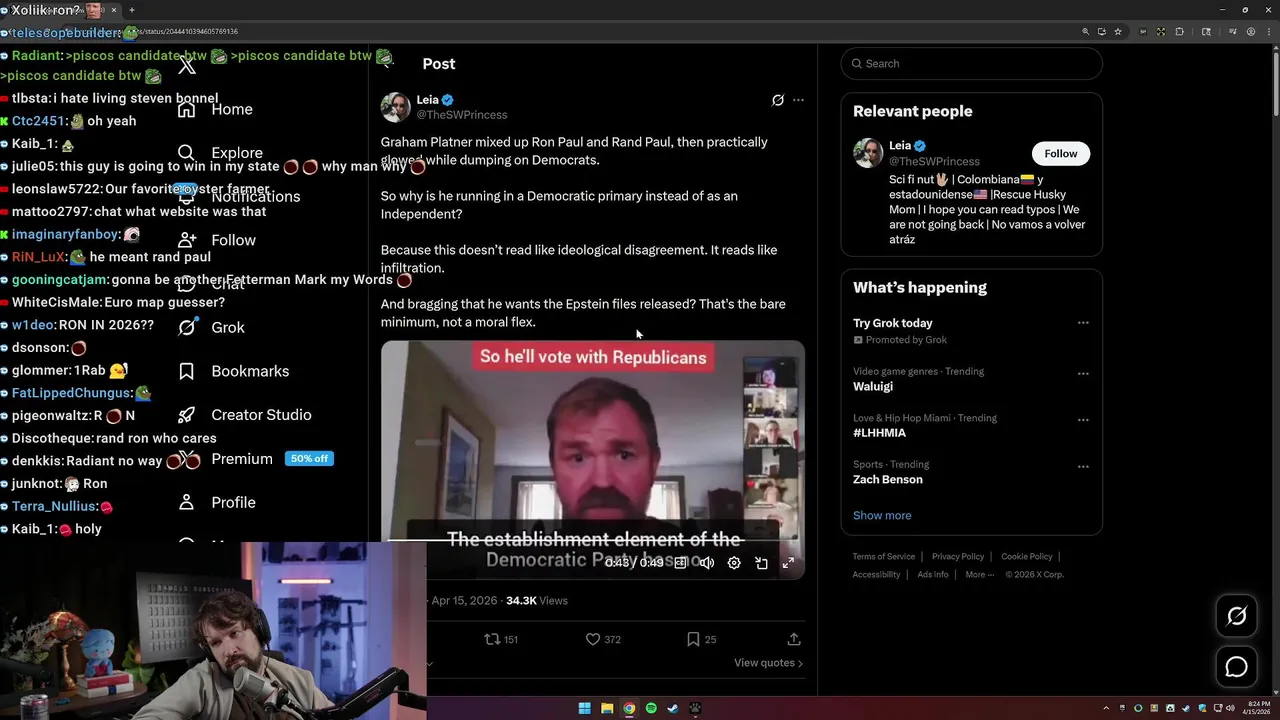Image resolution: width=1280 pixels, height=720 pixels.
Task: Mute the video with the speaker icon
Action: click(706, 563)
